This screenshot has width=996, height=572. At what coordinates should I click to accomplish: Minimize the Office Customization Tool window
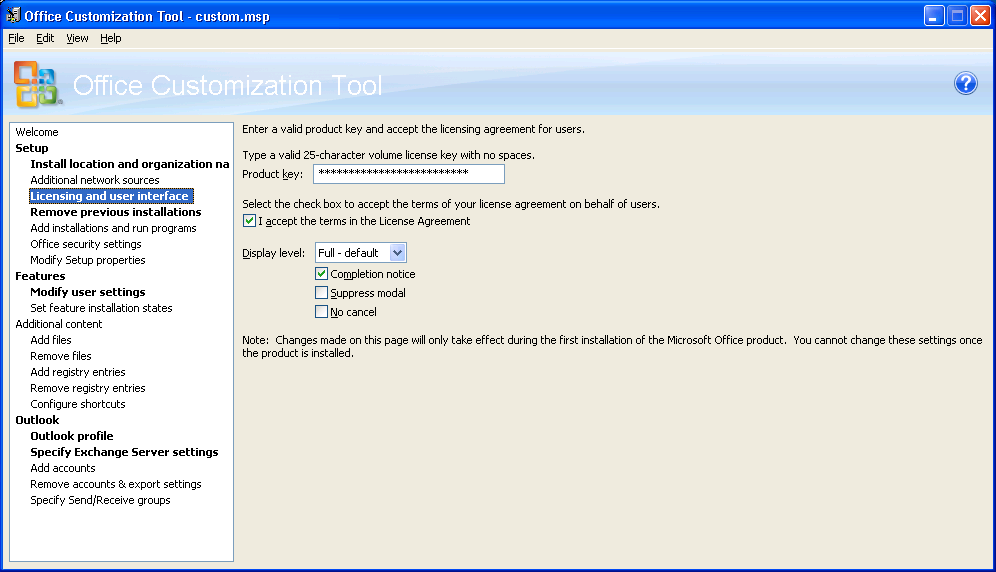(934, 16)
